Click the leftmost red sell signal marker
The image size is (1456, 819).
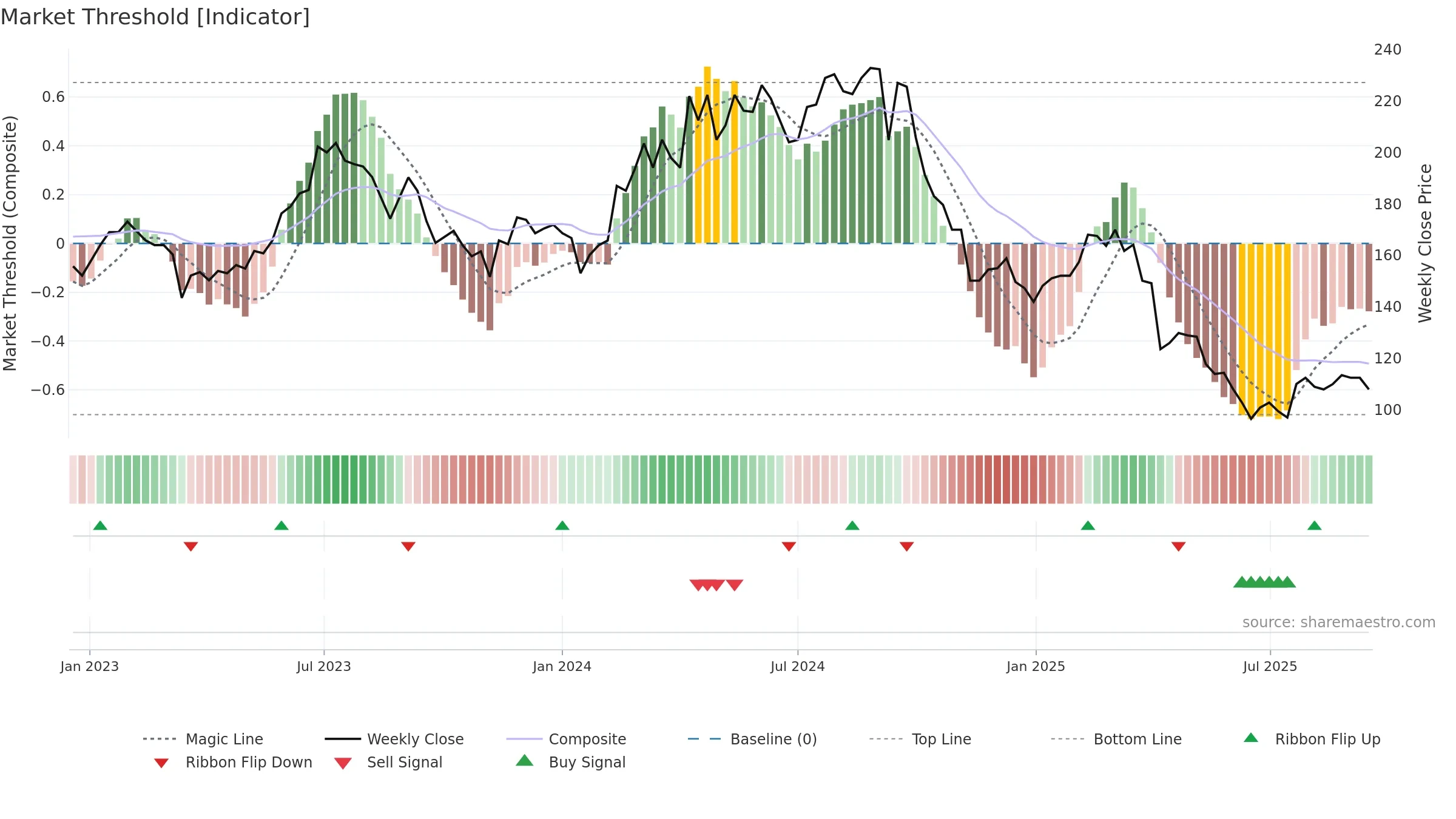(x=698, y=585)
